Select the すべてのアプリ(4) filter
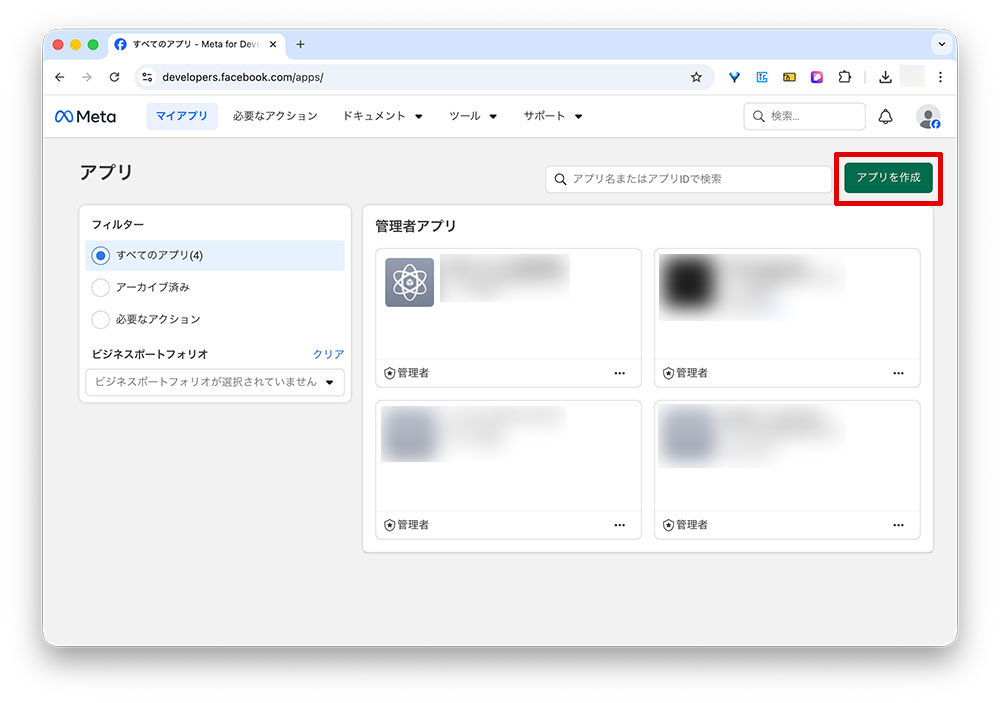Viewport: 1000px width, 703px height. point(100,255)
